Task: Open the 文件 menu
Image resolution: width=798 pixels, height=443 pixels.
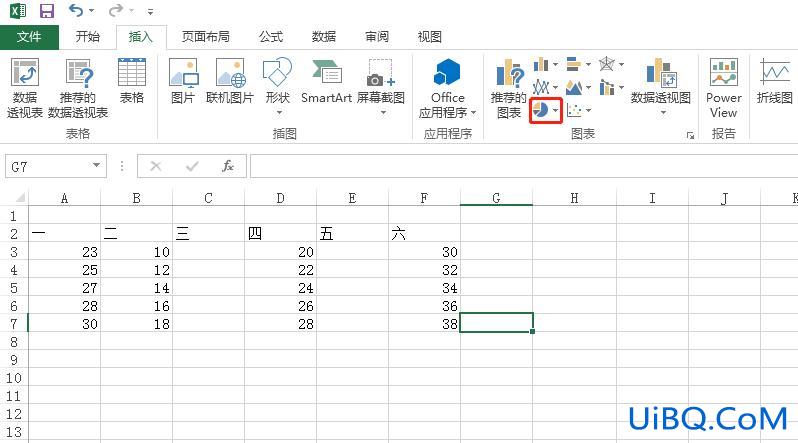Action: (29, 37)
